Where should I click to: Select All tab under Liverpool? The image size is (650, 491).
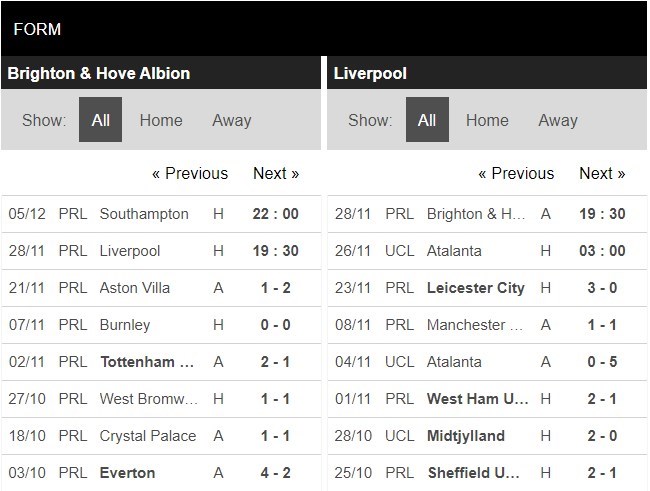[x=427, y=120]
